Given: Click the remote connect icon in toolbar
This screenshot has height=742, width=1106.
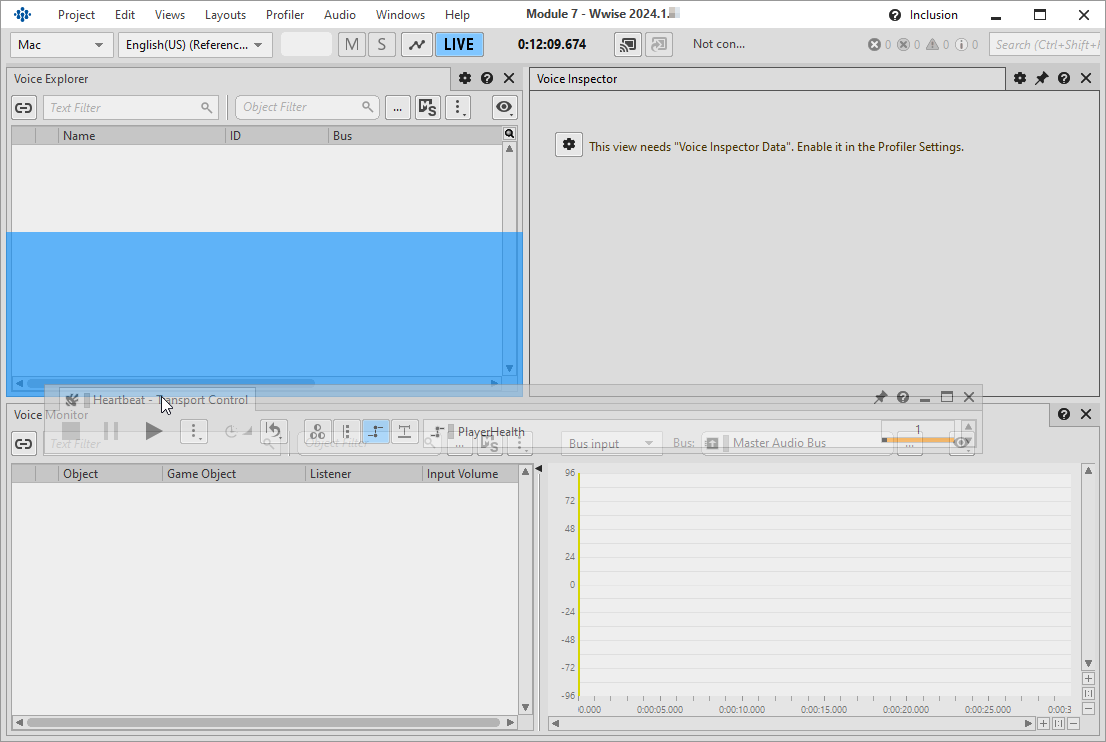Looking at the screenshot, I should [627, 45].
